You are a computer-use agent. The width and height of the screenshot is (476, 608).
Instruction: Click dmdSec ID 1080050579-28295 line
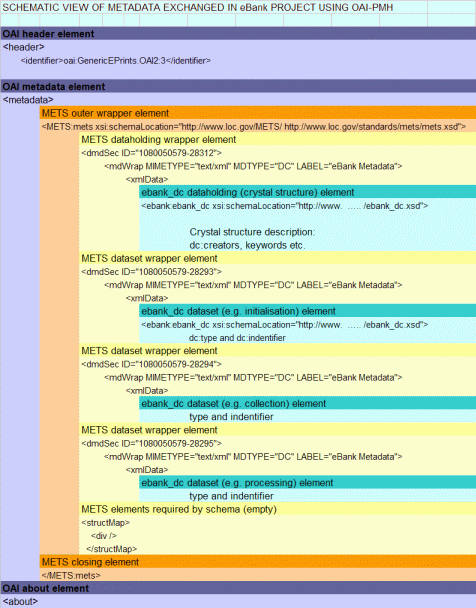(x=152, y=443)
